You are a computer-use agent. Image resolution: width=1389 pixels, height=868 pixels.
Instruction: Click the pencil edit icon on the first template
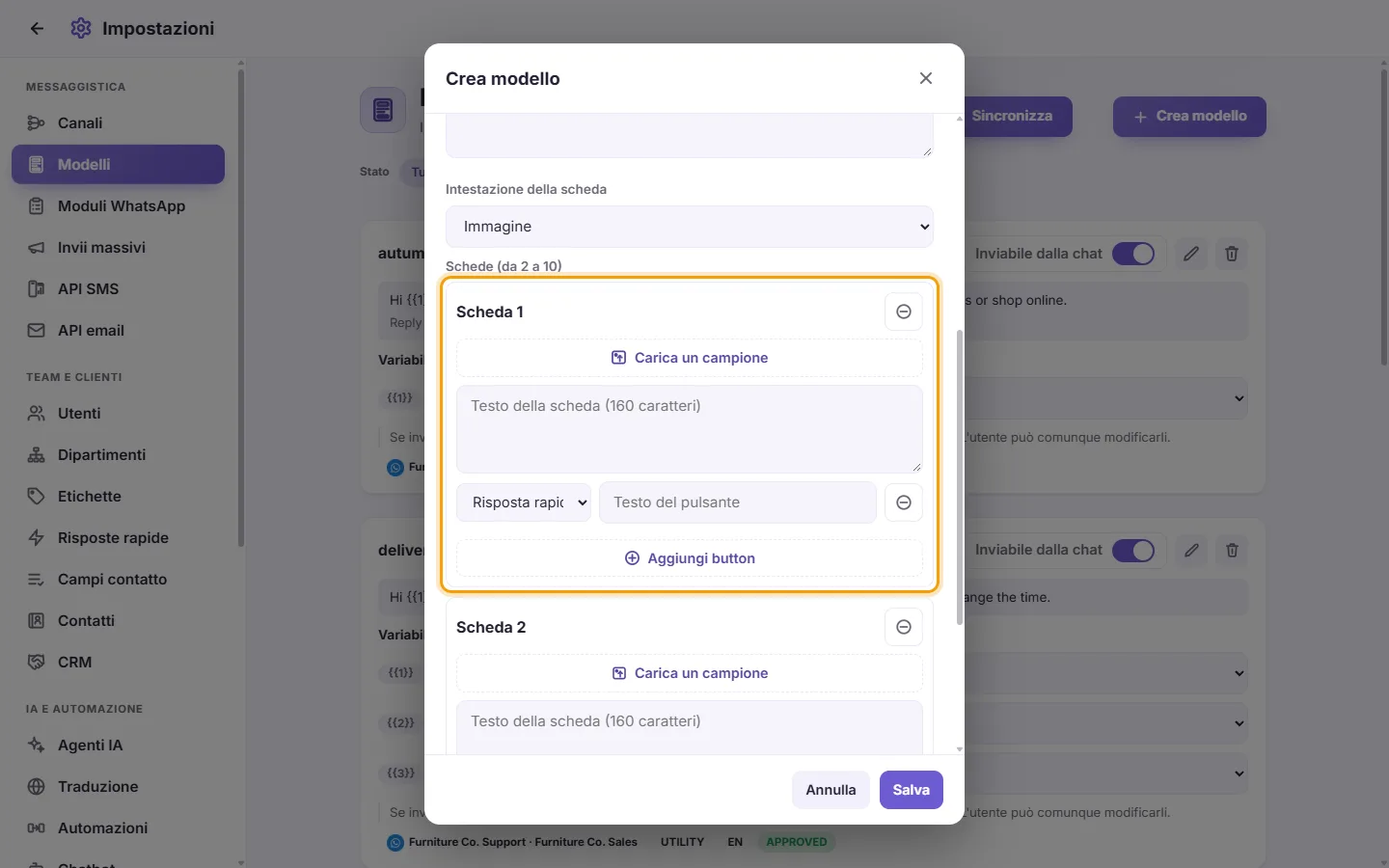point(1191,254)
